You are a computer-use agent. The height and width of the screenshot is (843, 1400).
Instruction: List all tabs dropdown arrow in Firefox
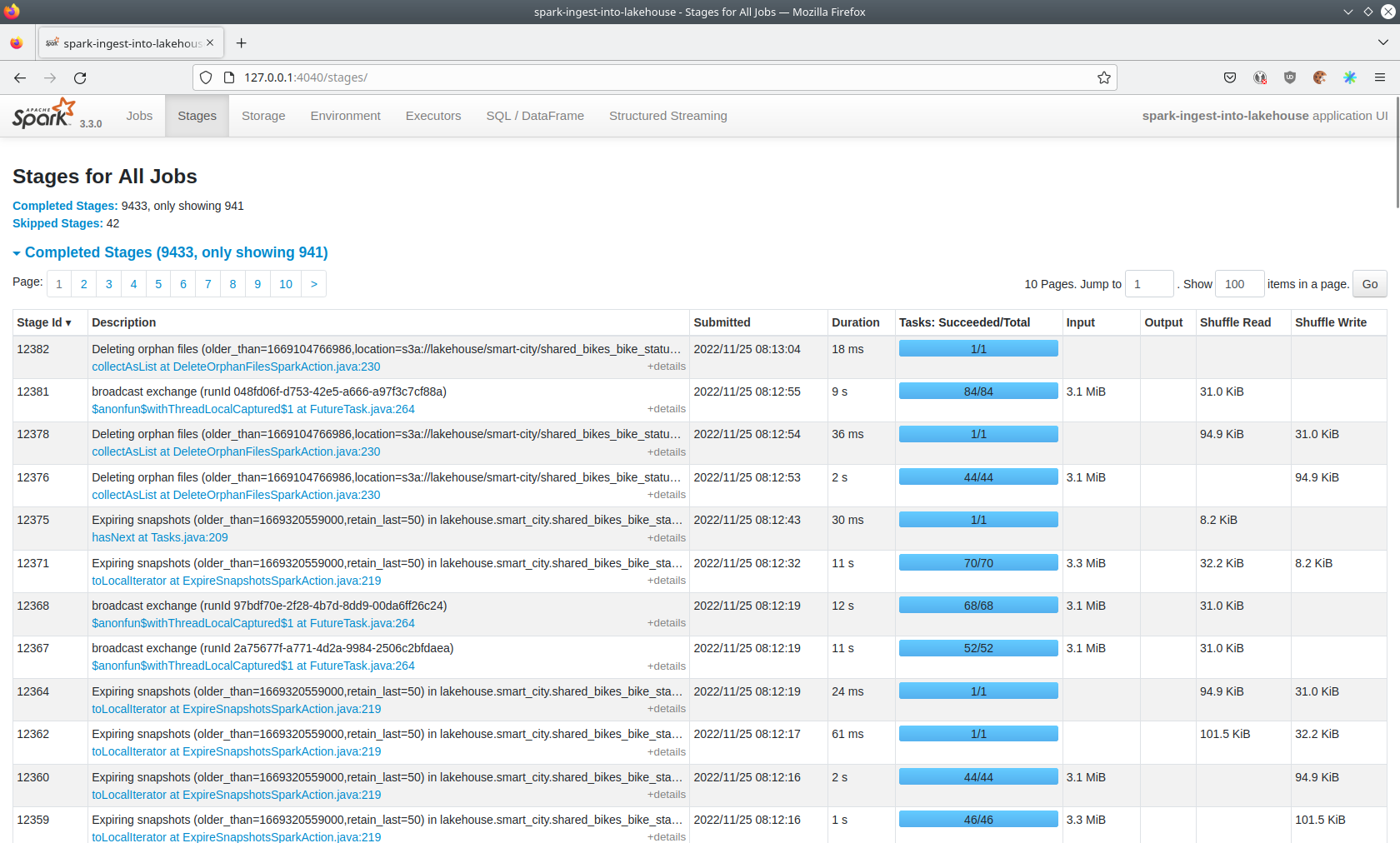pos(1382,42)
